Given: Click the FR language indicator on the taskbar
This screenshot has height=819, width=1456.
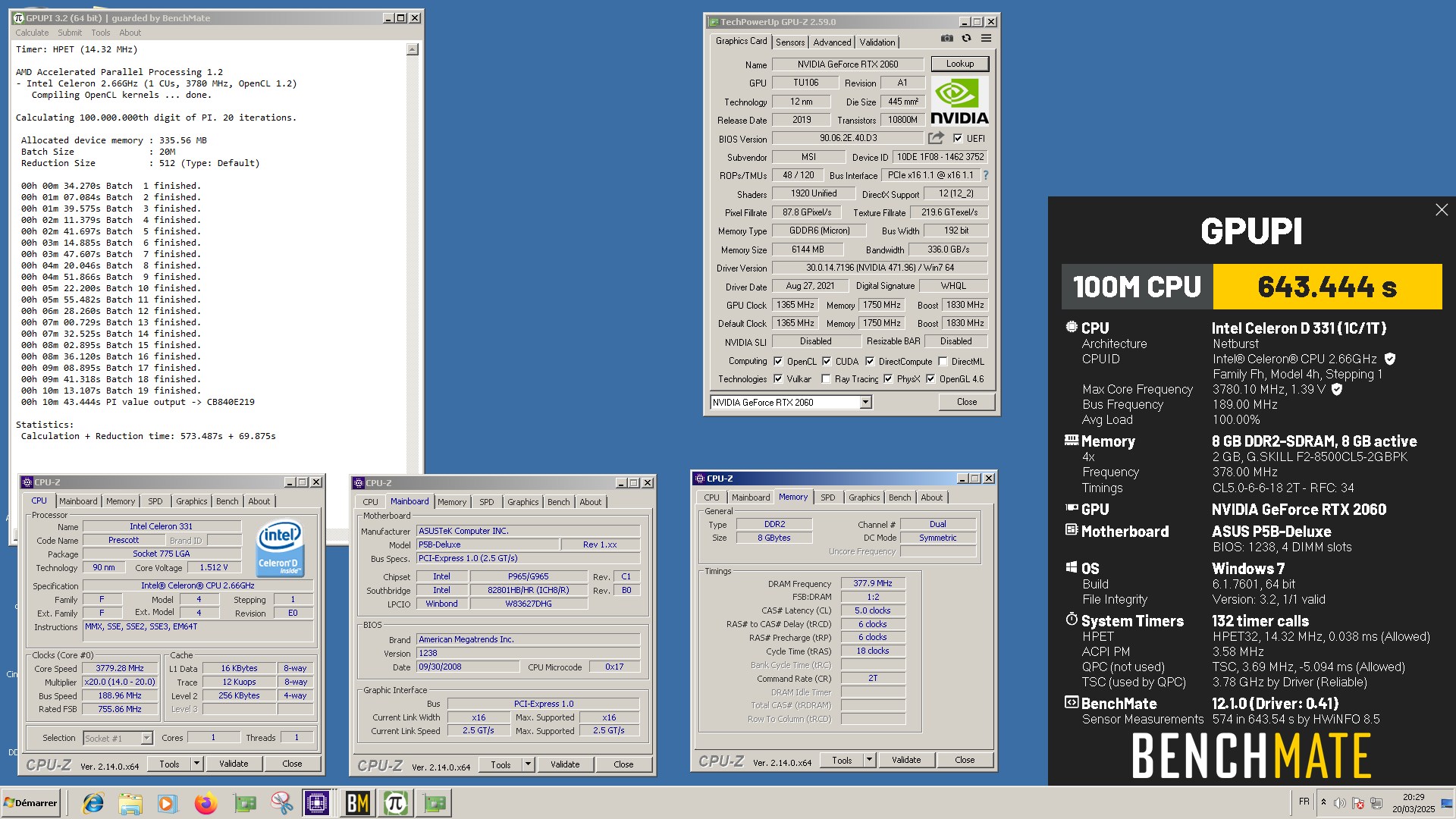Looking at the screenshot, I should click(x=1304, y=802).
